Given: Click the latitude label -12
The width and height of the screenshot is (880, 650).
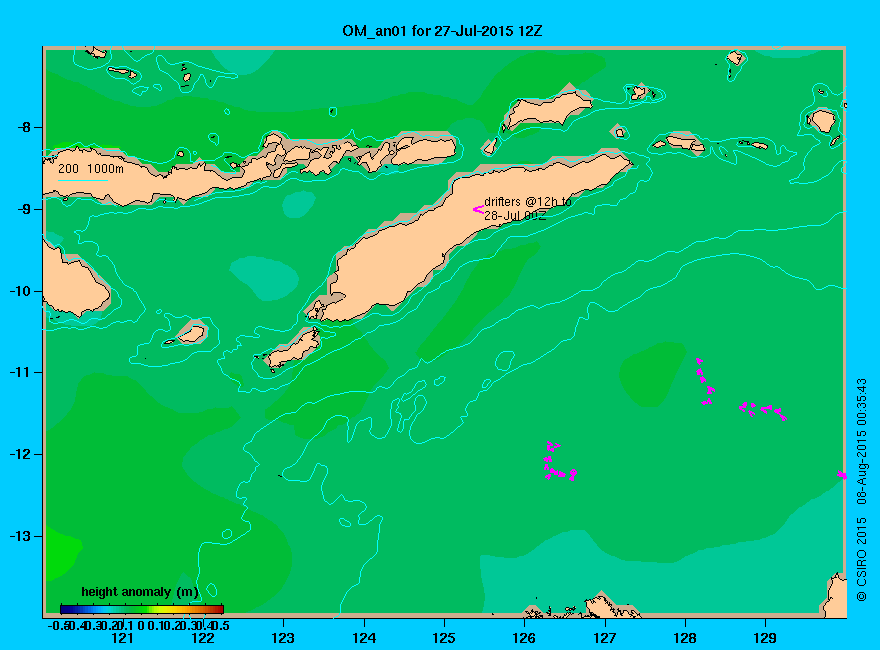Looking at the screenshot, I should 20,454.
